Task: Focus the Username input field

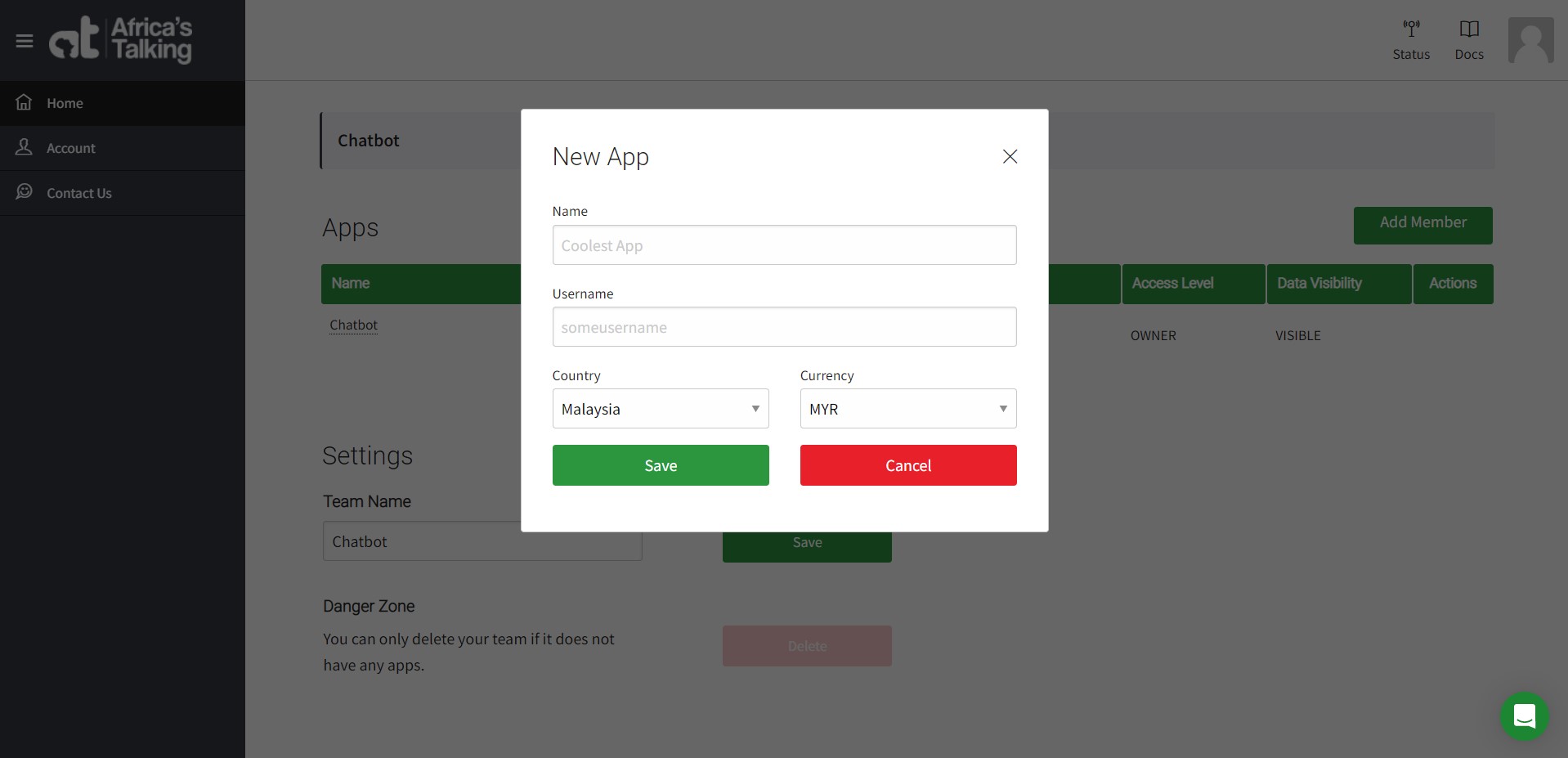Action: [x=784, y=327]
